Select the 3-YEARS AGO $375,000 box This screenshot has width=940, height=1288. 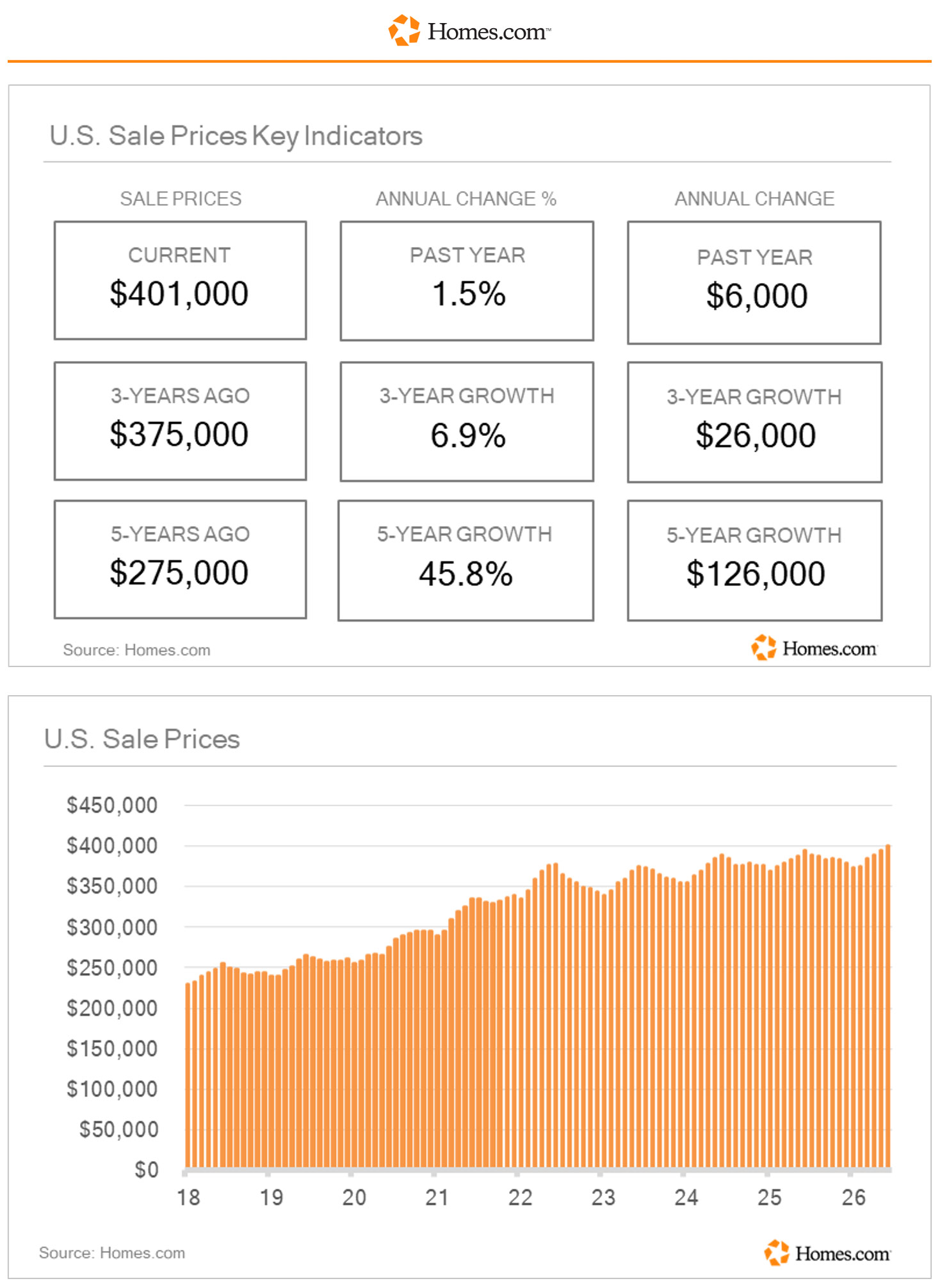181,421
